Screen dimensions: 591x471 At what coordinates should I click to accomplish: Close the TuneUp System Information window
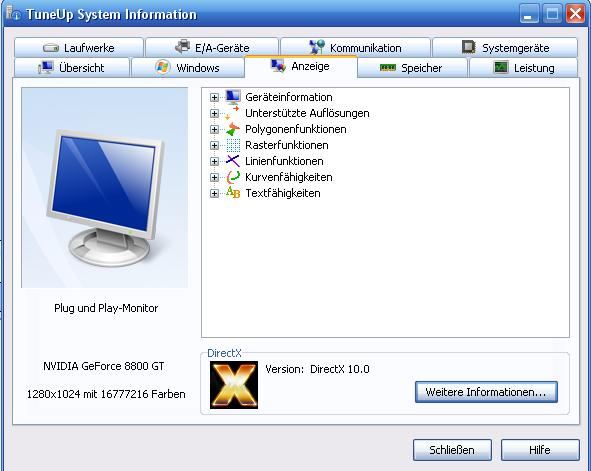click(576, 14)
